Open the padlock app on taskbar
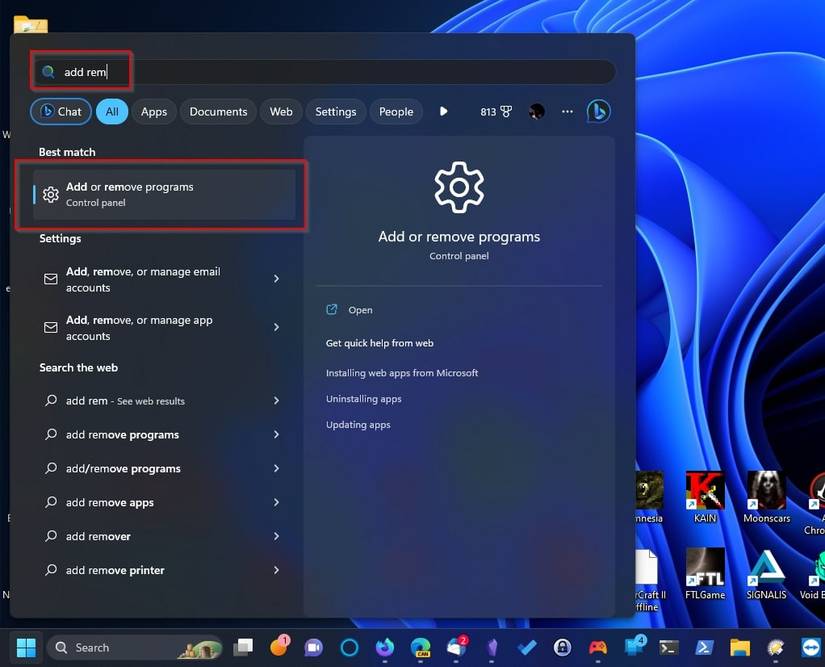Screen dimensions: 825x667 (x=562, y=648)
